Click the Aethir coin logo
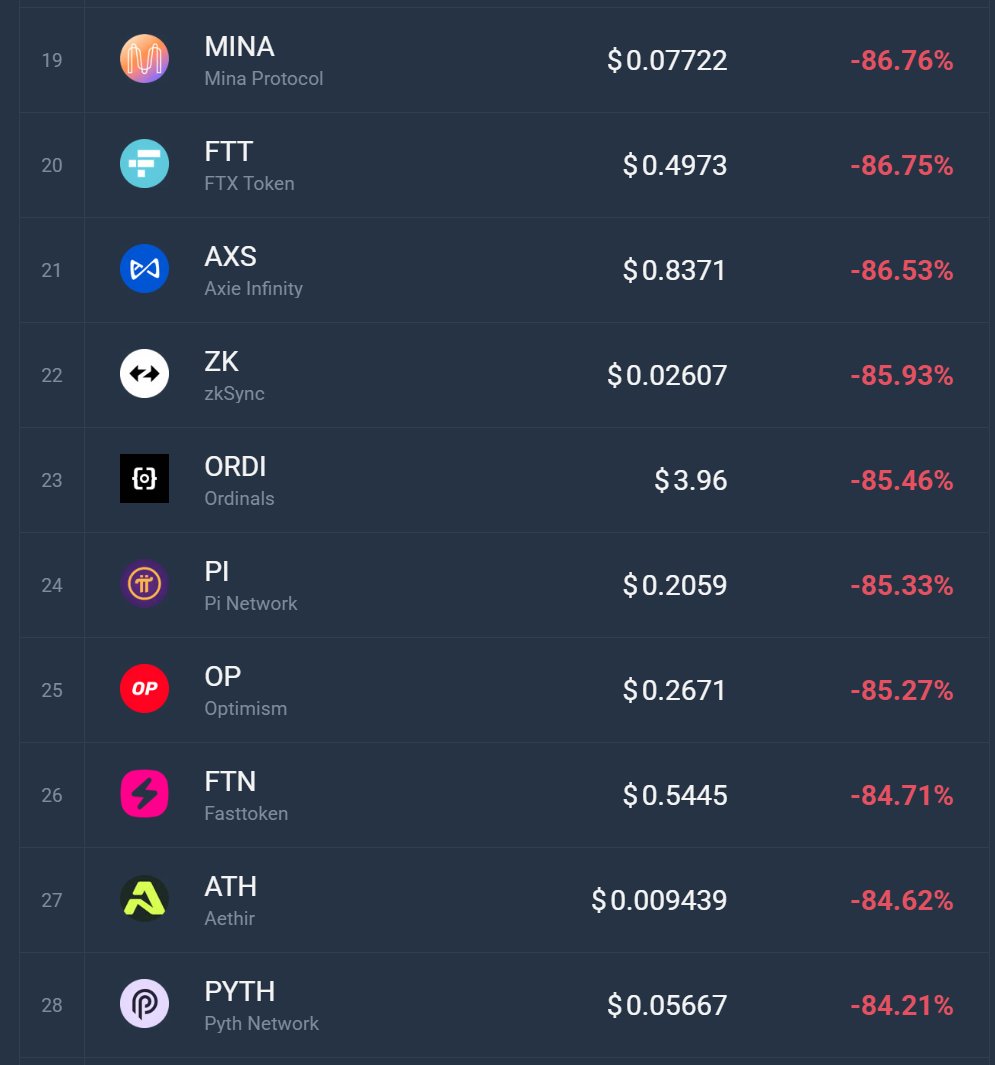This screenshot has width=995, height=1065. [144, 899]
